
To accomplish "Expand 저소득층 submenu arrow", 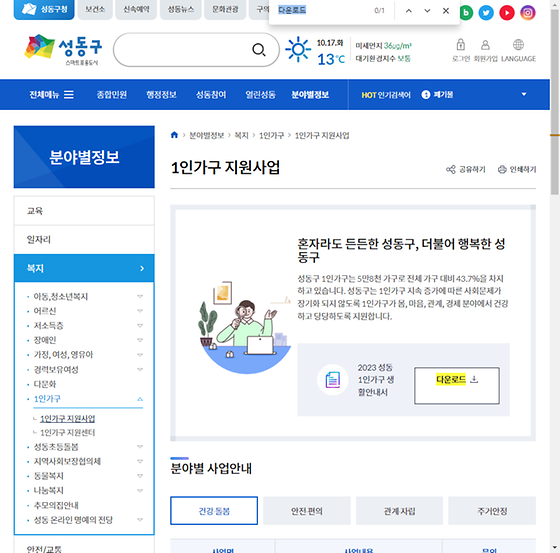I will [140, 325].
